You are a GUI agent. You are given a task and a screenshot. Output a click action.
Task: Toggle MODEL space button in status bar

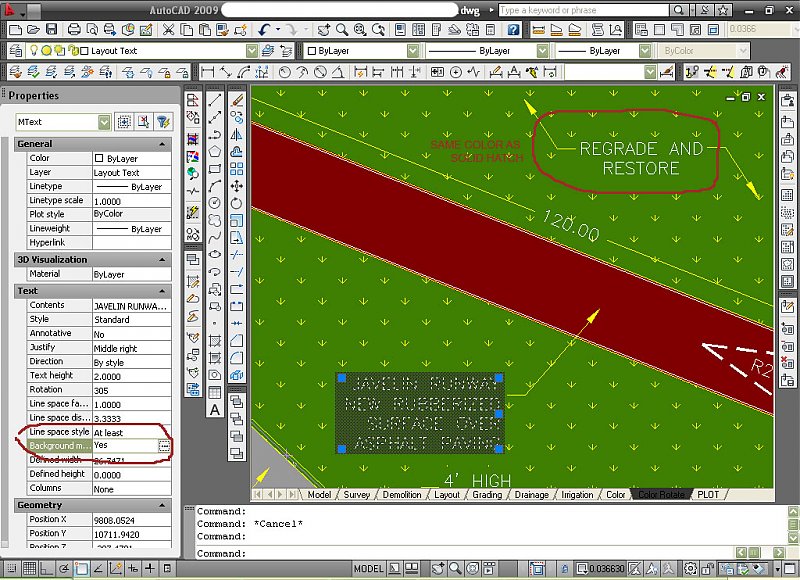368,568
